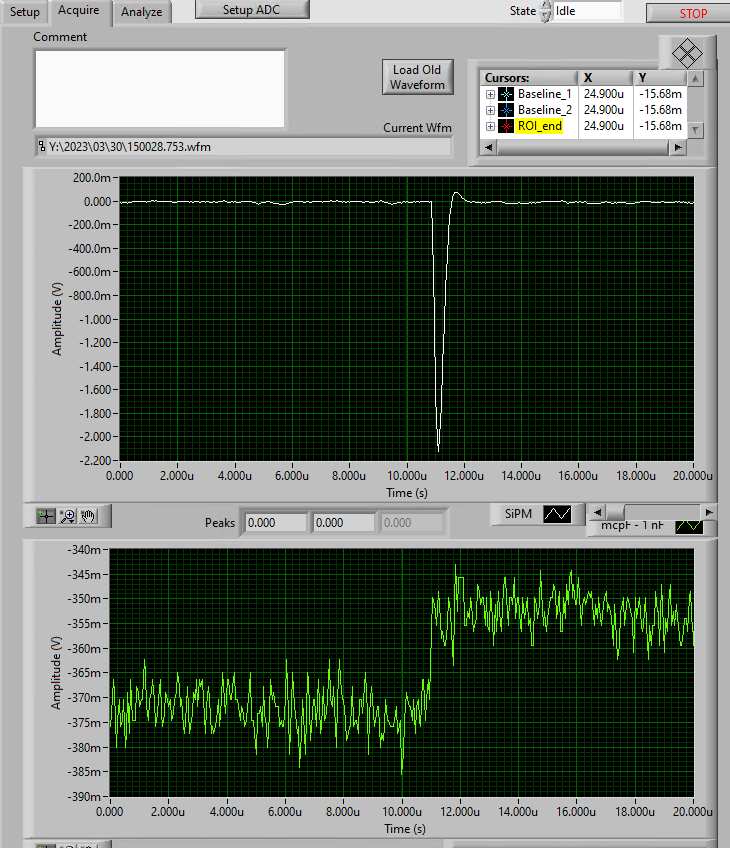Click the Baseline_2 cursor glyph icon
The width and height of the screenshot is (730, 848).
[x=506, y=110]
